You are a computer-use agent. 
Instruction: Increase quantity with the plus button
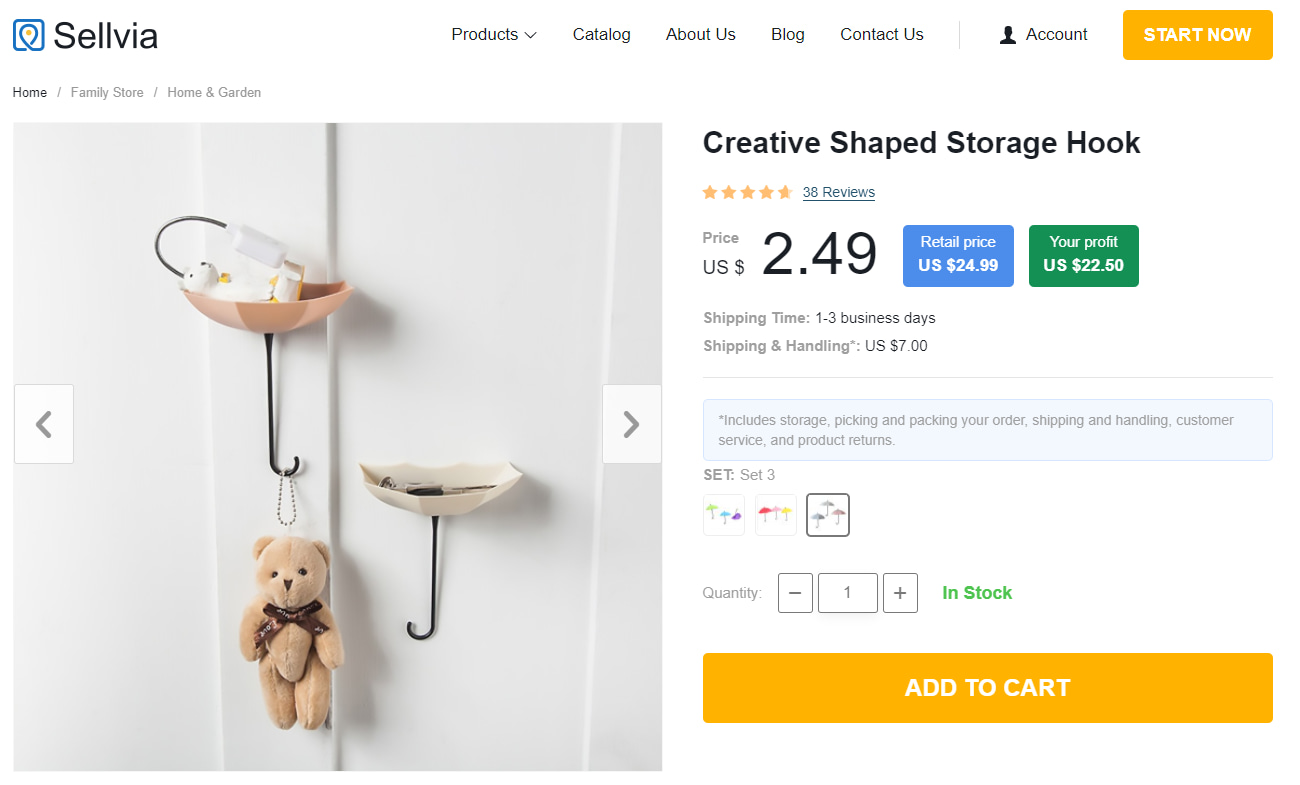[900, 593]
